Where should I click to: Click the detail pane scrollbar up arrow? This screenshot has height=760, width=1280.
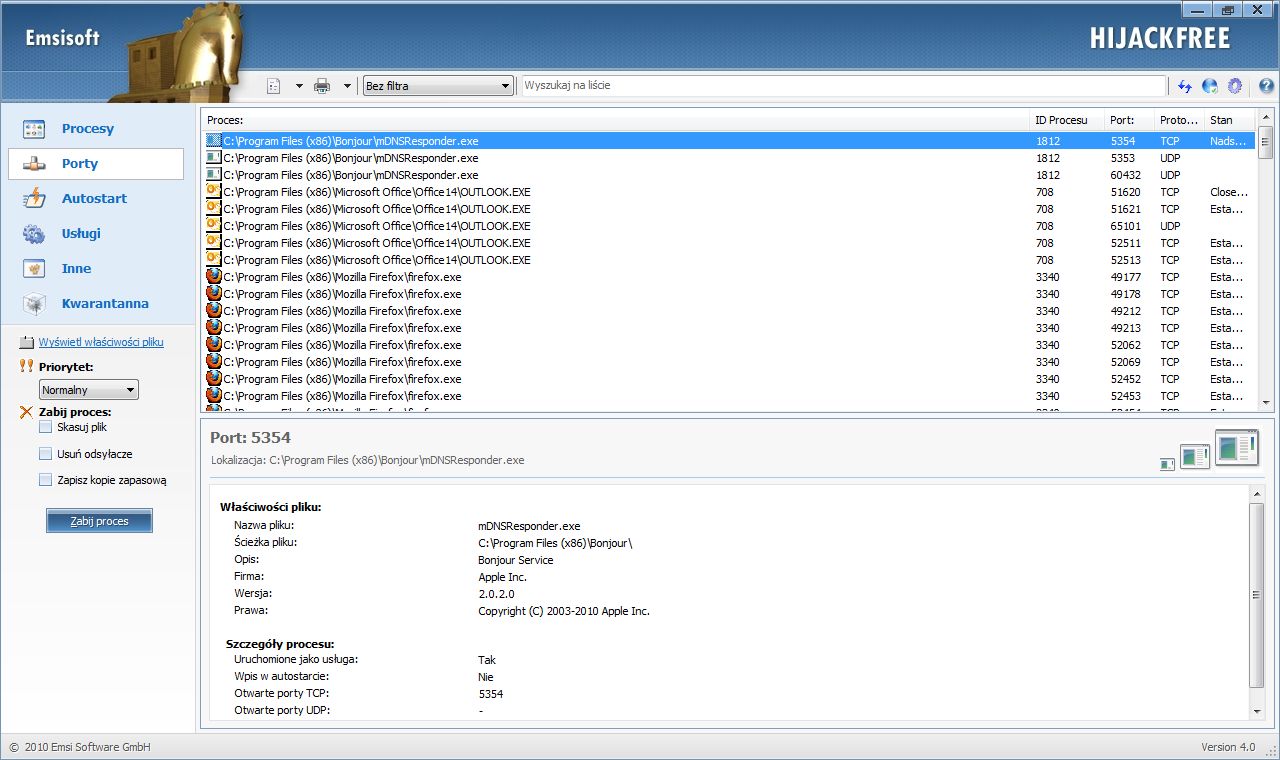coord(1258,494)
